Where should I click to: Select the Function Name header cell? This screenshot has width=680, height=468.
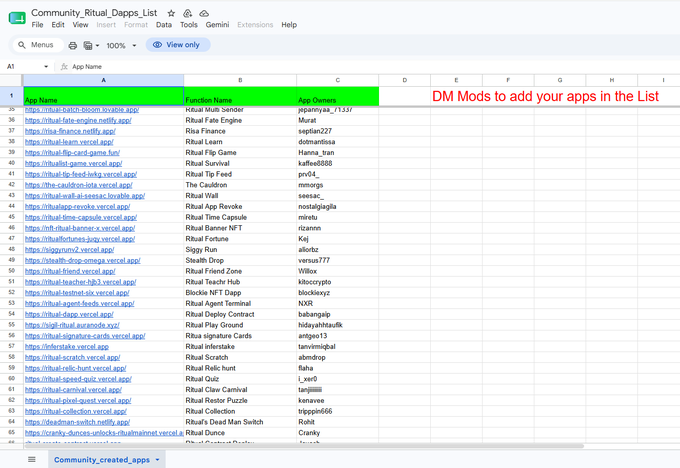click(x=240, y=96)
